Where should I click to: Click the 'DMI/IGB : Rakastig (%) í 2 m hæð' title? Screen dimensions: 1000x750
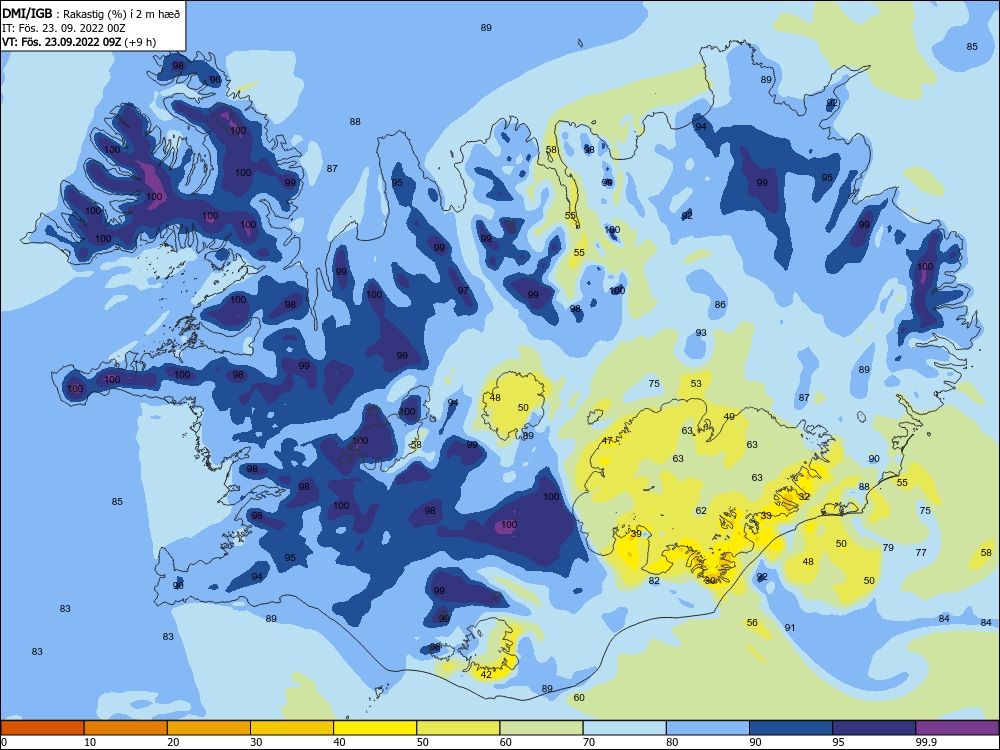[x=91, y=13]
